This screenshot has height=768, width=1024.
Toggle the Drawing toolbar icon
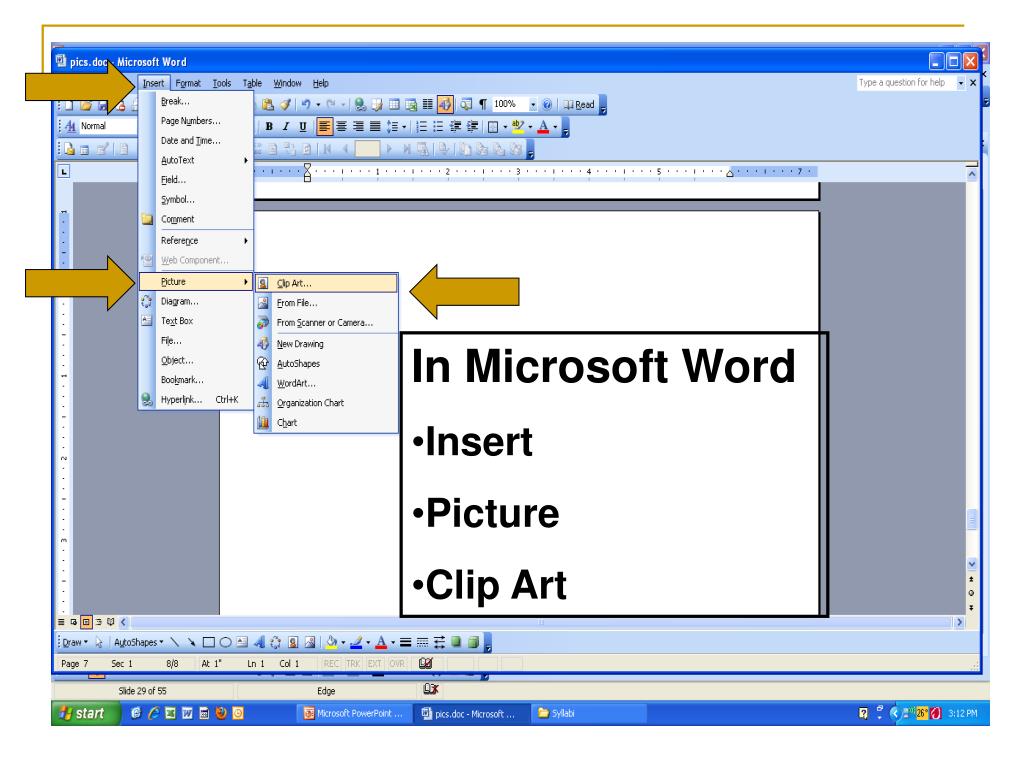445,104
